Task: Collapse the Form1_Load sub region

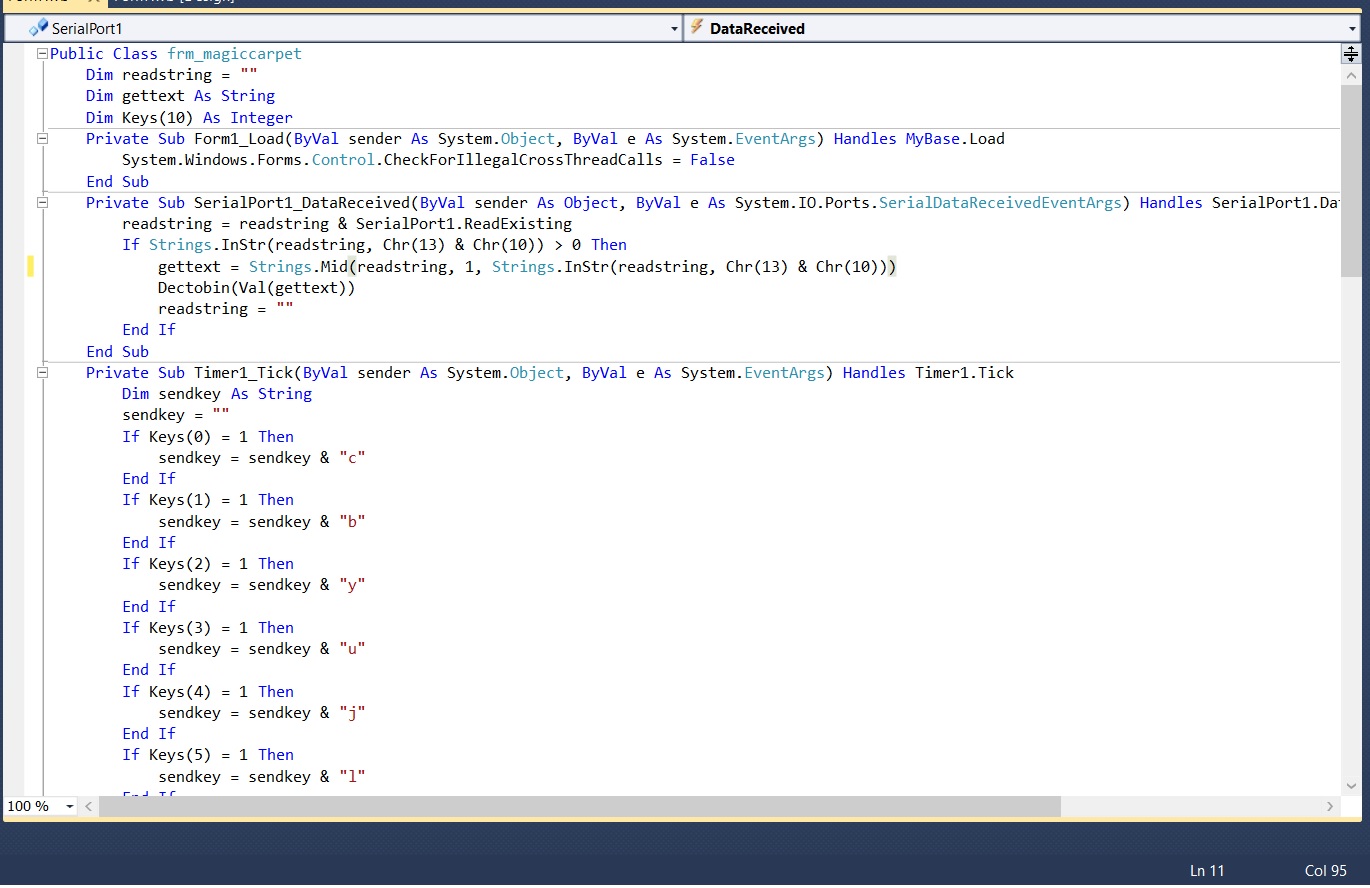Action: coord(41,139)
